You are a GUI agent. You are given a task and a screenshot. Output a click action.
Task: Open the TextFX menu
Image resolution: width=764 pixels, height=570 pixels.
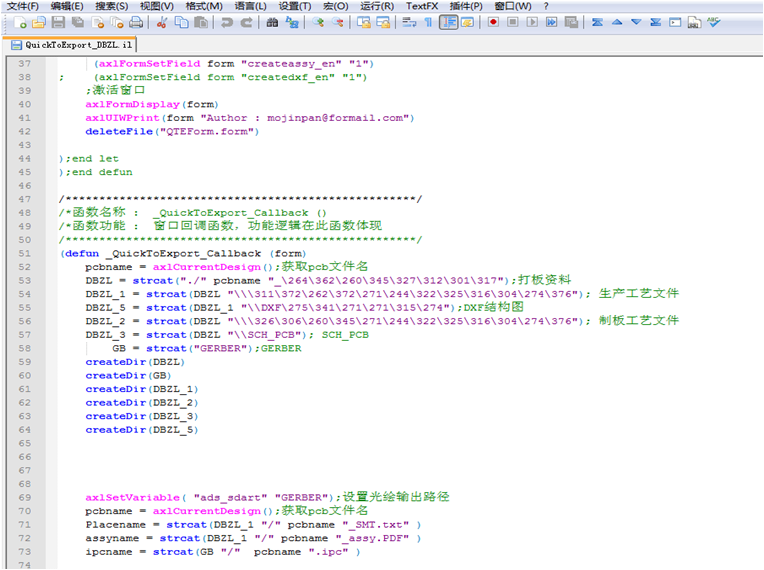[422, 6]
